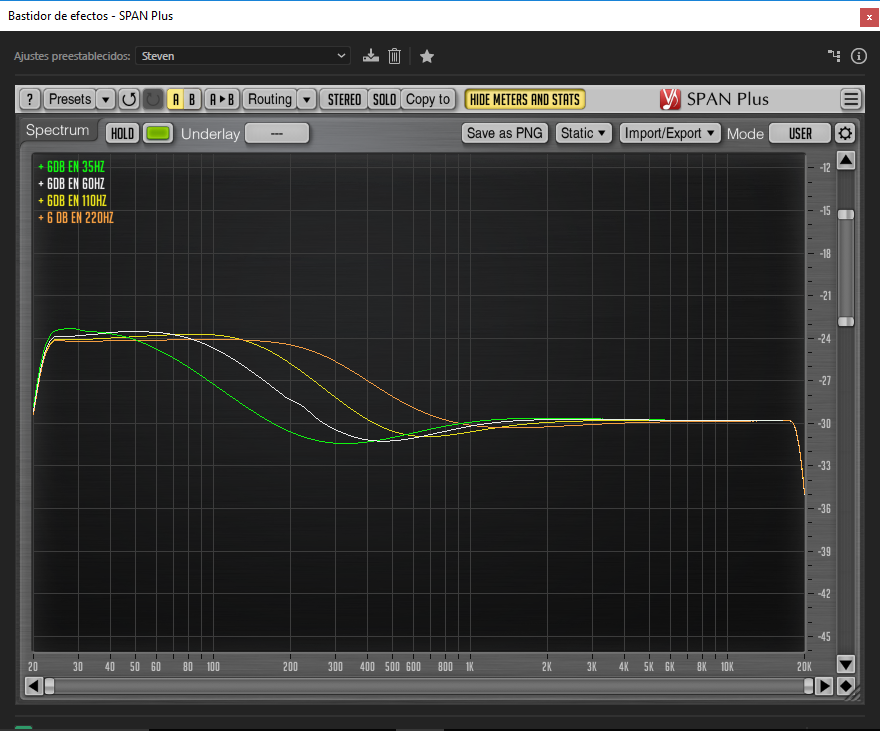The height and width of the screenshot is (731, 880).
Task: Mark preset as favorite with star
Action: click(427, 56)
